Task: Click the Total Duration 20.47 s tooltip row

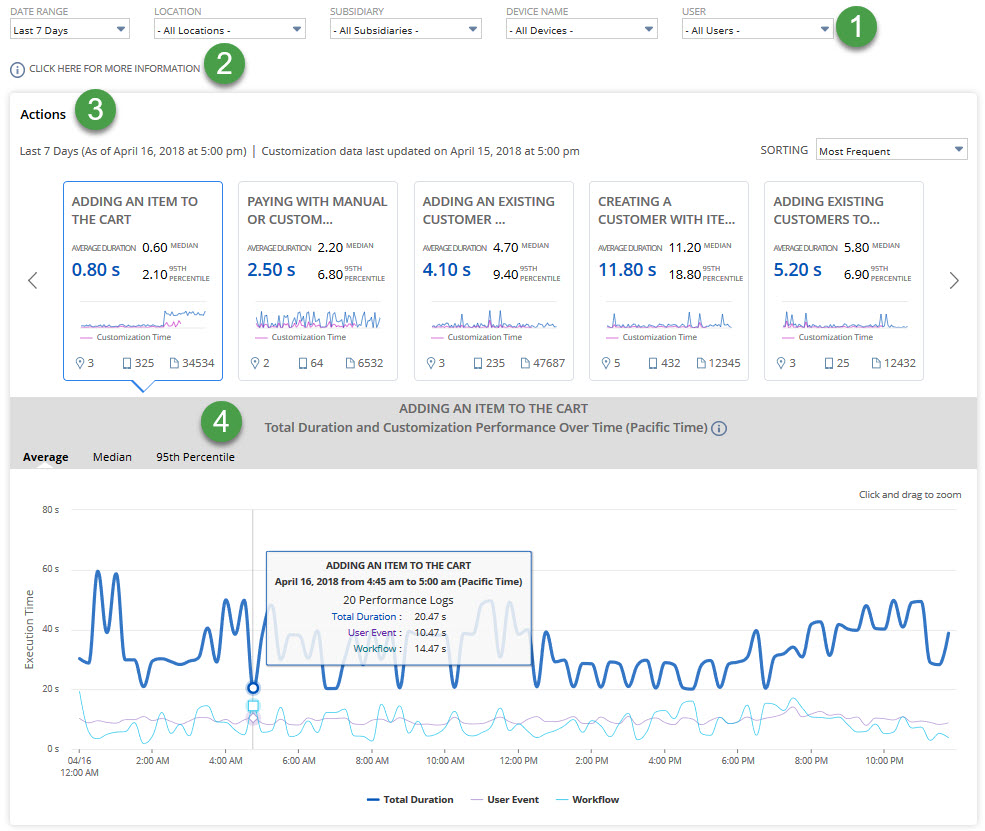Action: [389, 617]
